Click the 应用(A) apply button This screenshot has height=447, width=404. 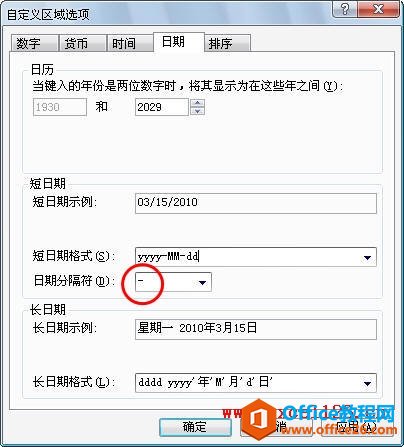coord(357,427)
